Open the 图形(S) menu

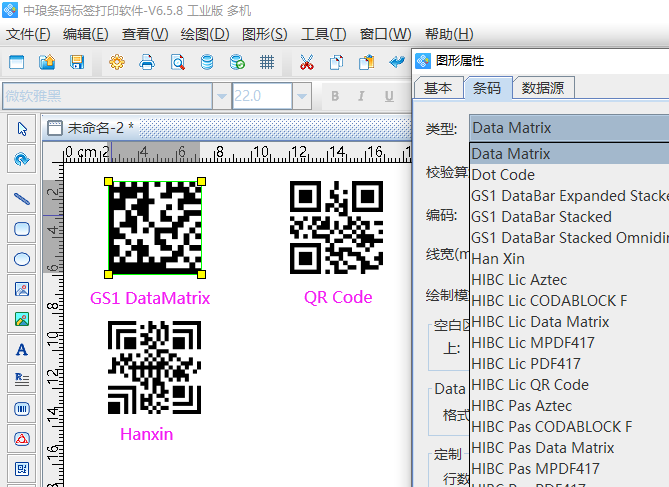[x=264, y=34]
